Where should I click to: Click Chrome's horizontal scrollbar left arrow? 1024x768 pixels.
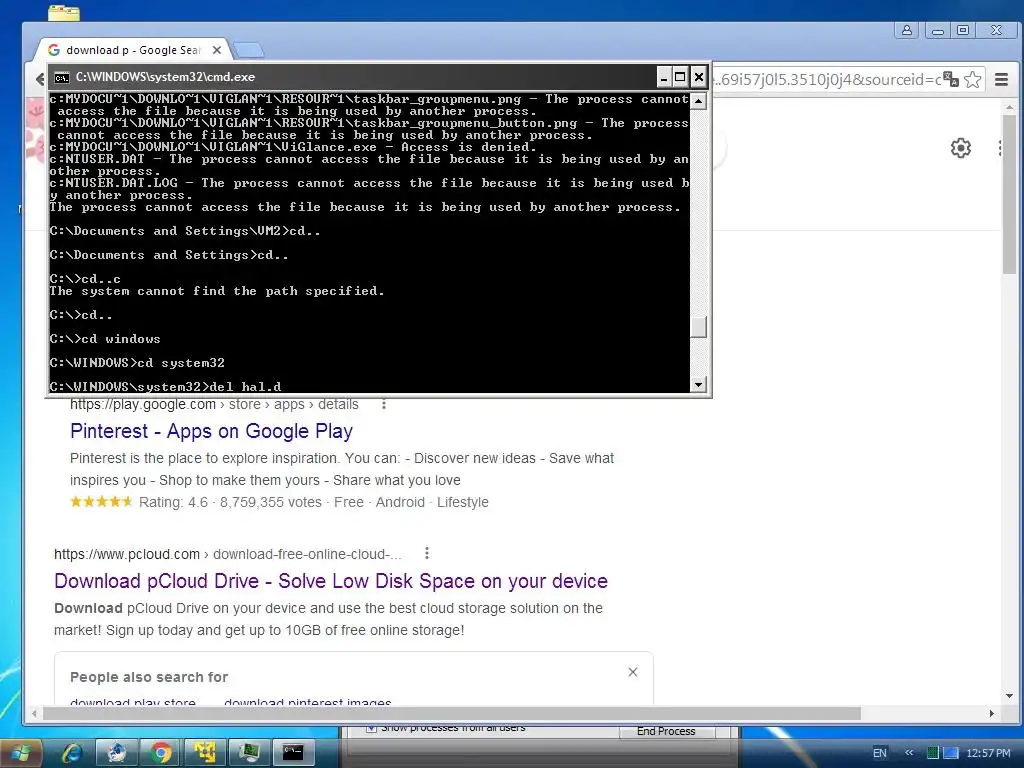(x=34, y=714)
